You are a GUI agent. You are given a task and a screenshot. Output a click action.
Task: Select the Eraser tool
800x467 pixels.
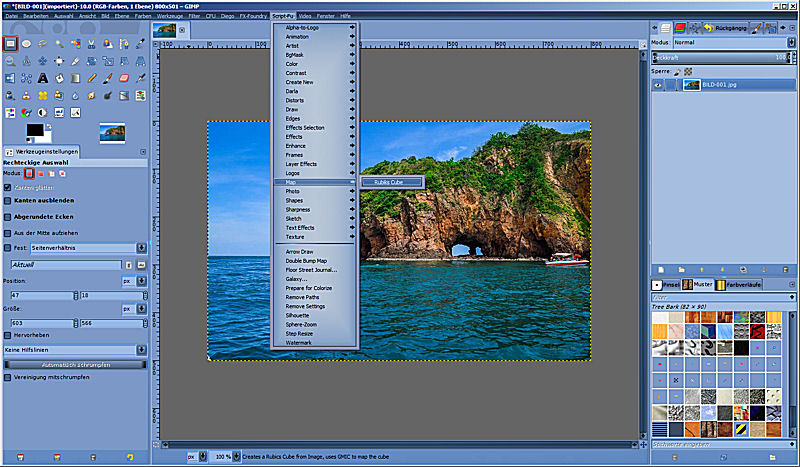[124, 78]
